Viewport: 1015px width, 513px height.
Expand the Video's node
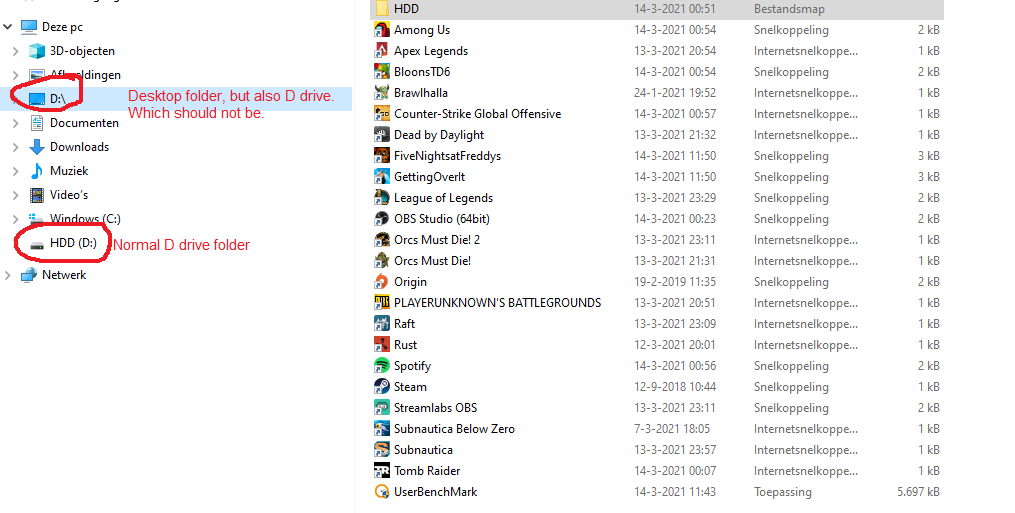tap(16, 194)
